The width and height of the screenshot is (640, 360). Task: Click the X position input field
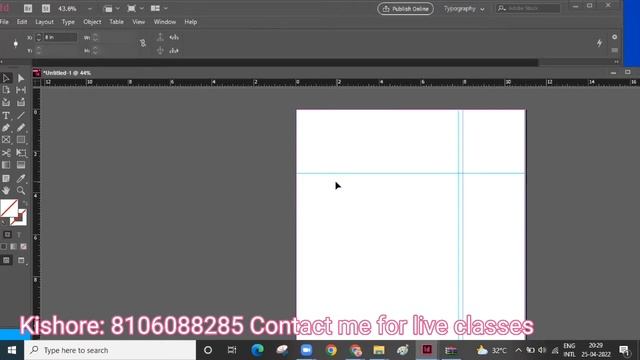[60, 37]
